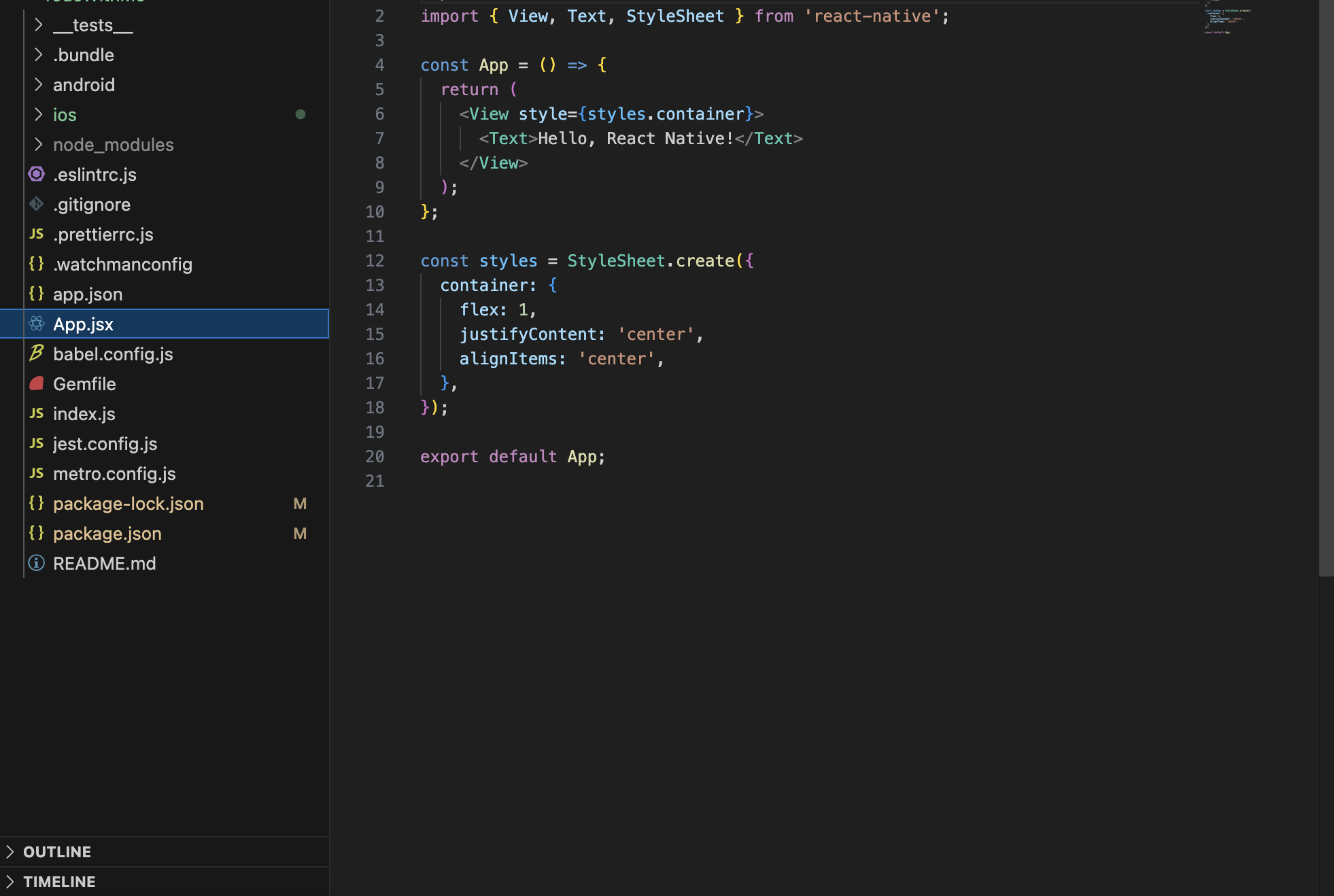The height and width of the screenshot is (896, 1334).
Task: Click the git icon next to .gitignore
Action: [x=37, y=205]
